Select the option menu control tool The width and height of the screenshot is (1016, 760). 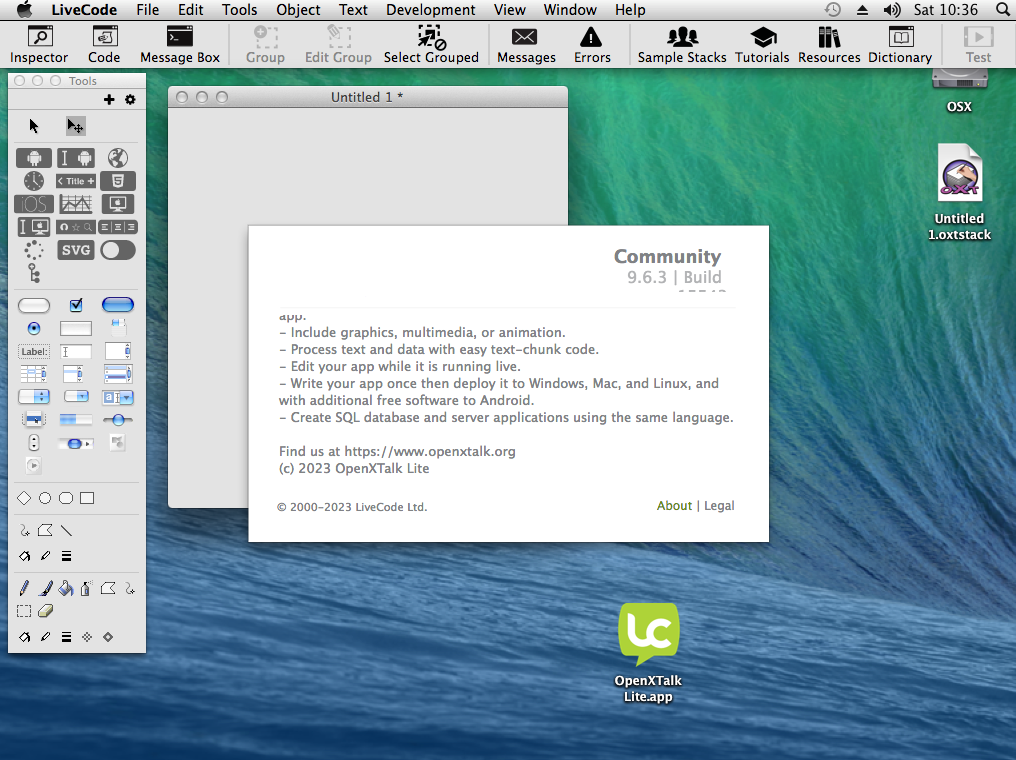(x=34, y=397)
